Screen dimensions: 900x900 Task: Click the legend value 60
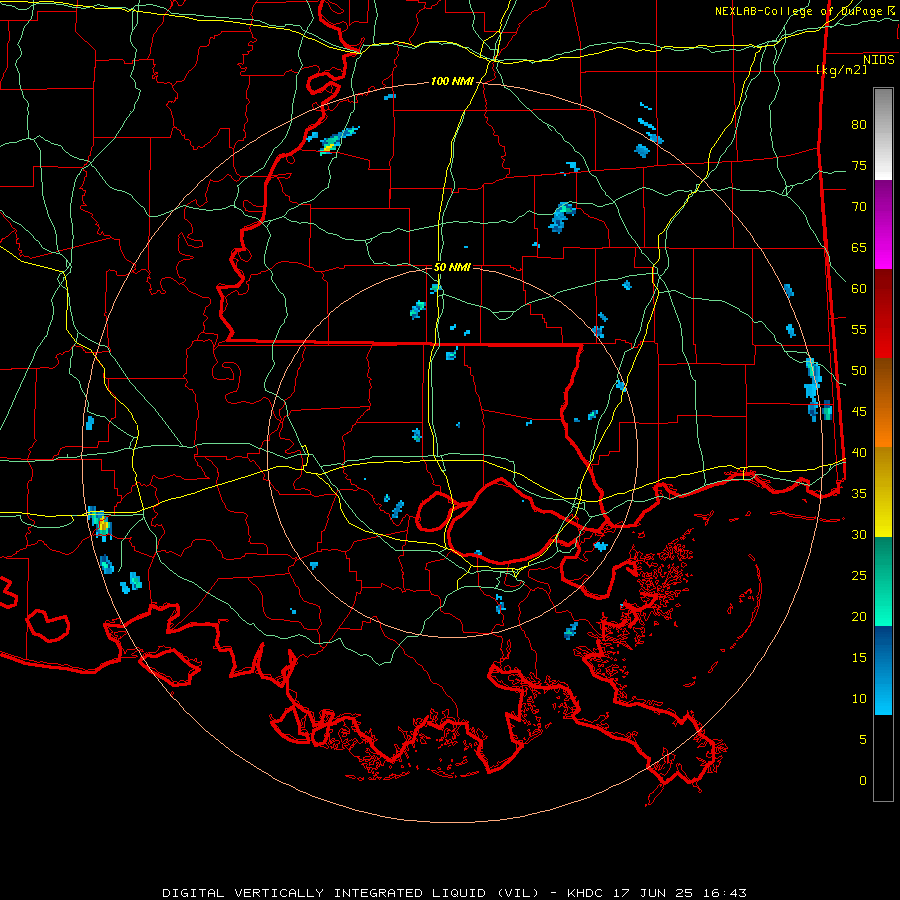coord(859,289)
